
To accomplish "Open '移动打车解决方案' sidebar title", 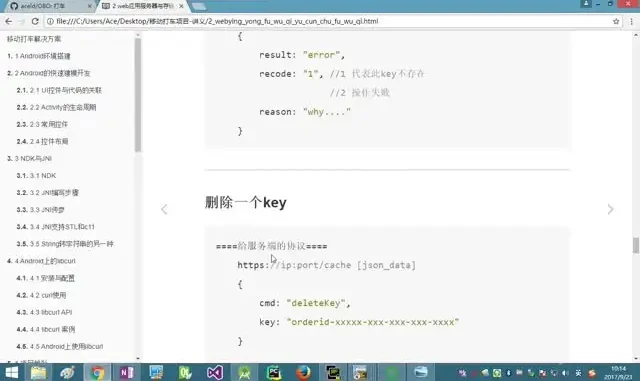I will coord(34,39).
